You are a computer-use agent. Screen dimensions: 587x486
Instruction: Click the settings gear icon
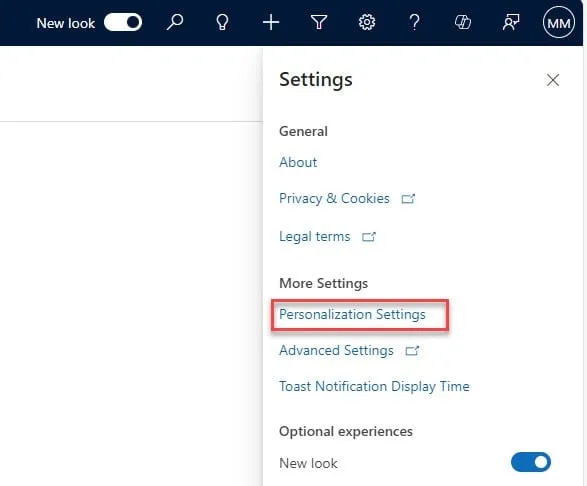point(367,22)
